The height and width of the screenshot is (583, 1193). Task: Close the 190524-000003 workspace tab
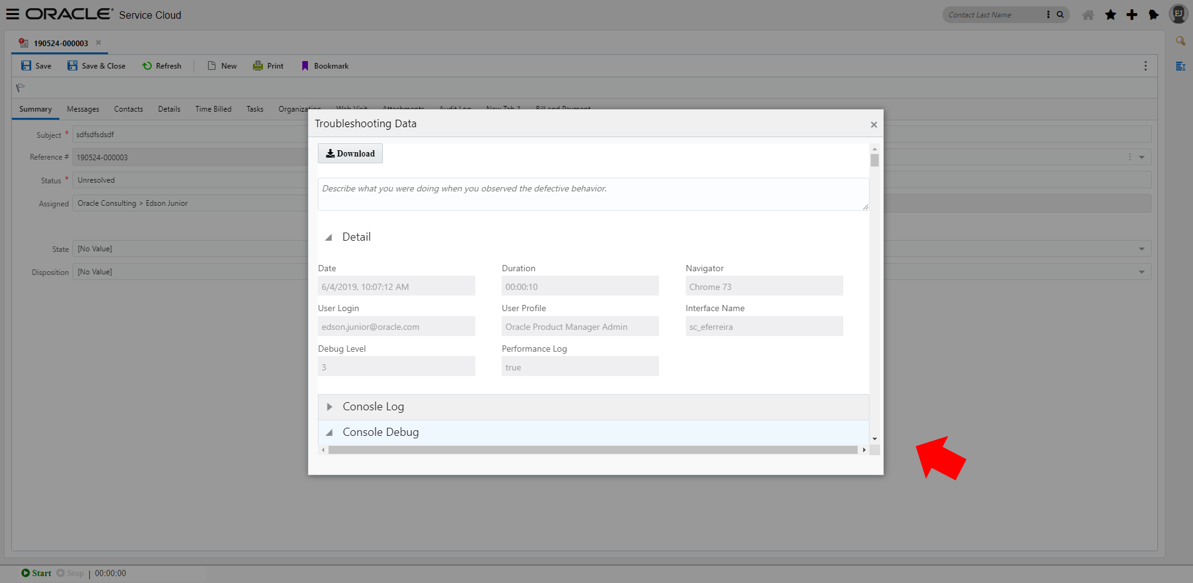tap(98, 43)
